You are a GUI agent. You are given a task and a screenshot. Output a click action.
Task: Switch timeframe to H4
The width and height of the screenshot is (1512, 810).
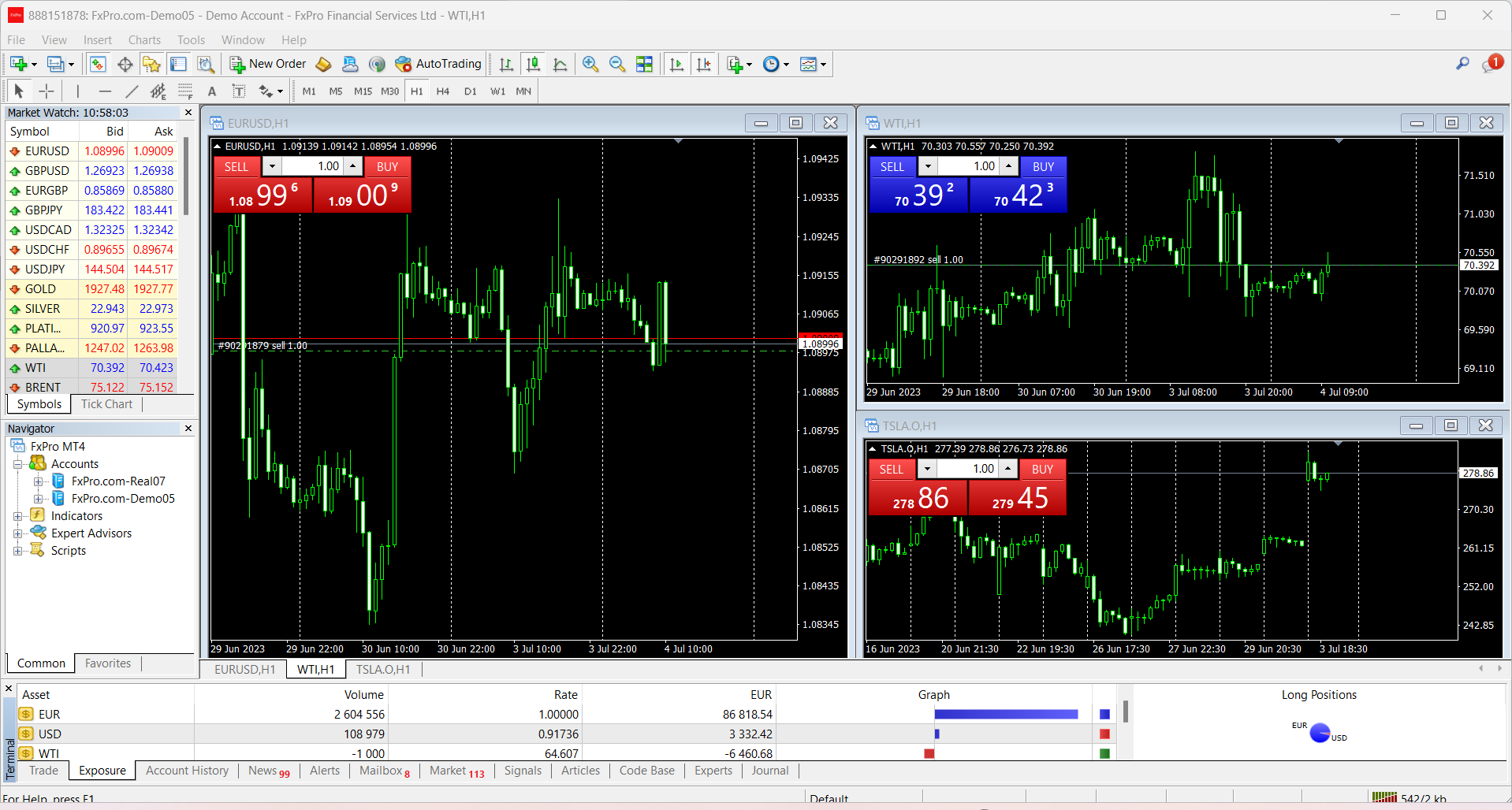click(x=443, y=91)
